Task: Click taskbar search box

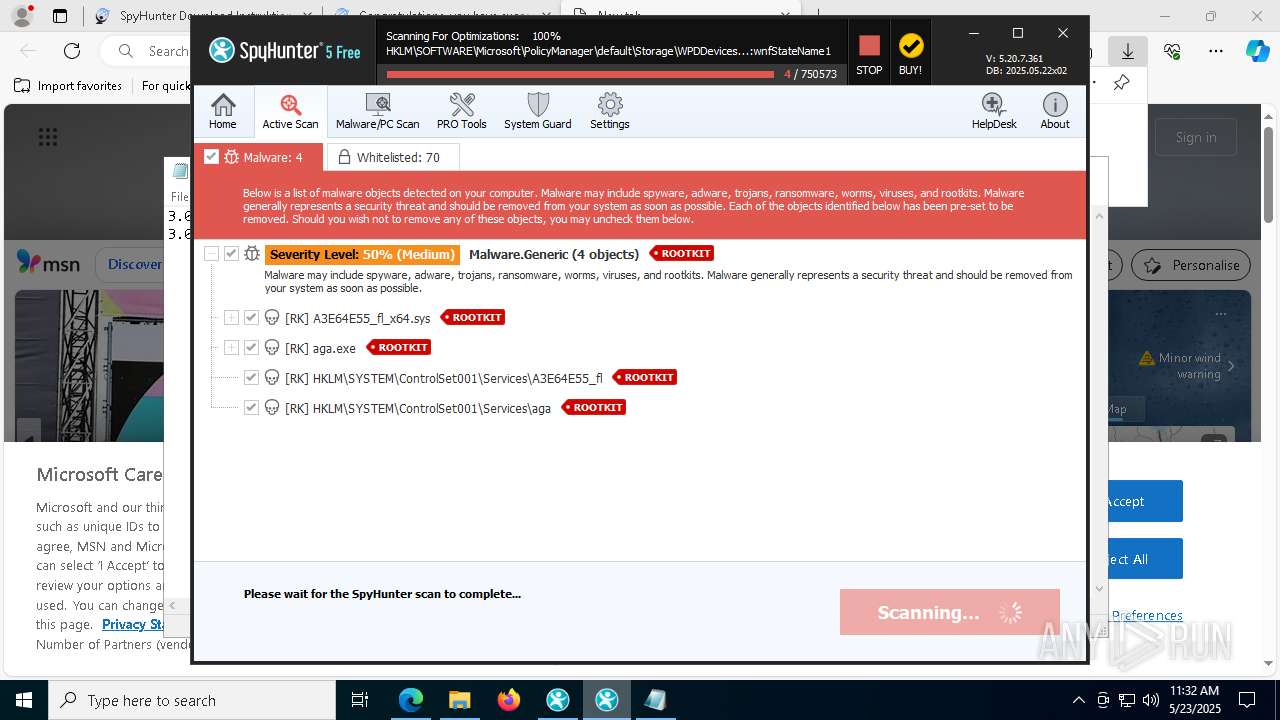Action: (x=192, y=700)
